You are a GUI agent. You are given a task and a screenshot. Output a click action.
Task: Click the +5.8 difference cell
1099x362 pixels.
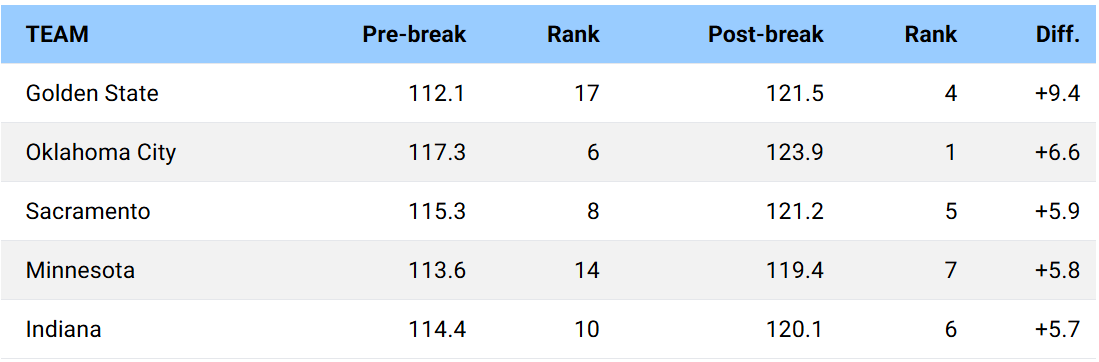pyautogui.click(x=1058, y=270)
